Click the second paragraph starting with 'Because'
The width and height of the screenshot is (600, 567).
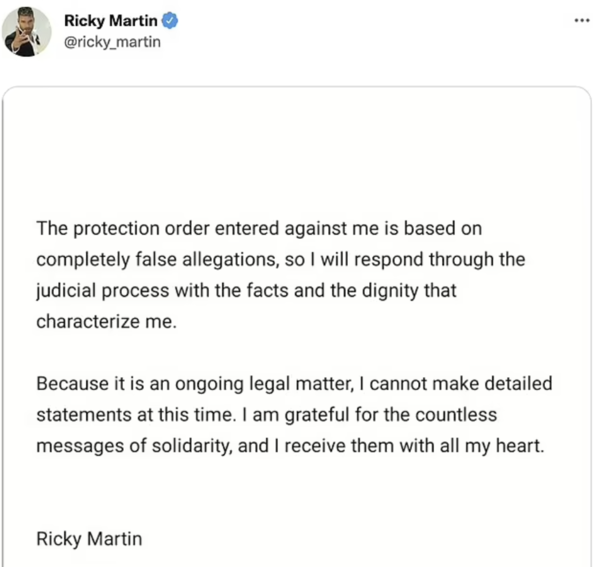(294, 415)
